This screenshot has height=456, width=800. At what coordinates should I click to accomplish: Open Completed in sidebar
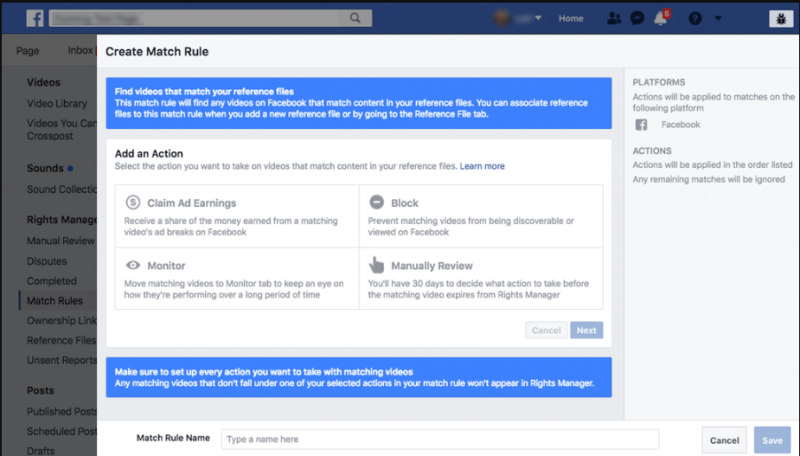pos(52,281)
